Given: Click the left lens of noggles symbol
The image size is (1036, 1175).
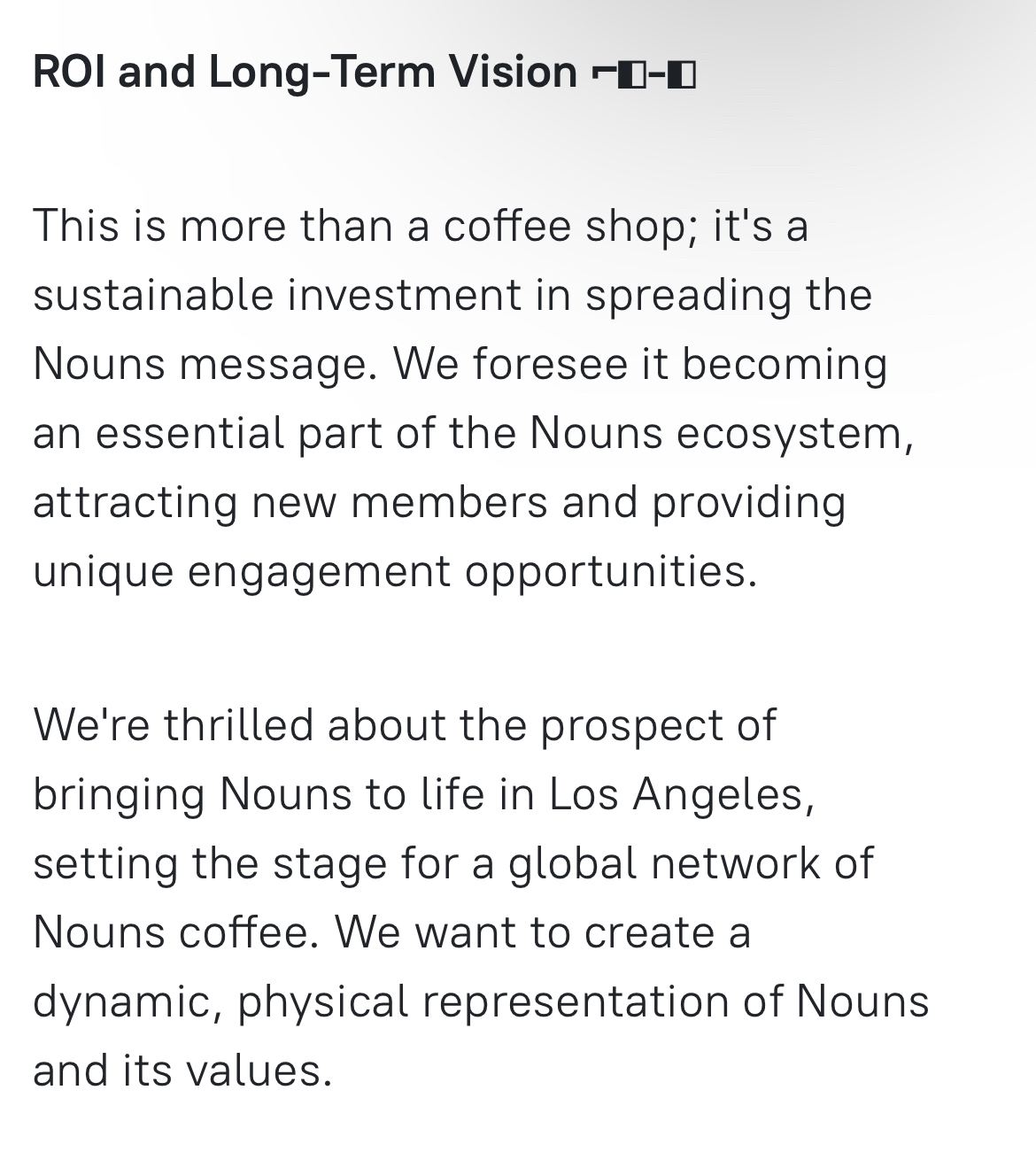Looking at the screenshot, I should pyautogui.click(x=632, y=74).
